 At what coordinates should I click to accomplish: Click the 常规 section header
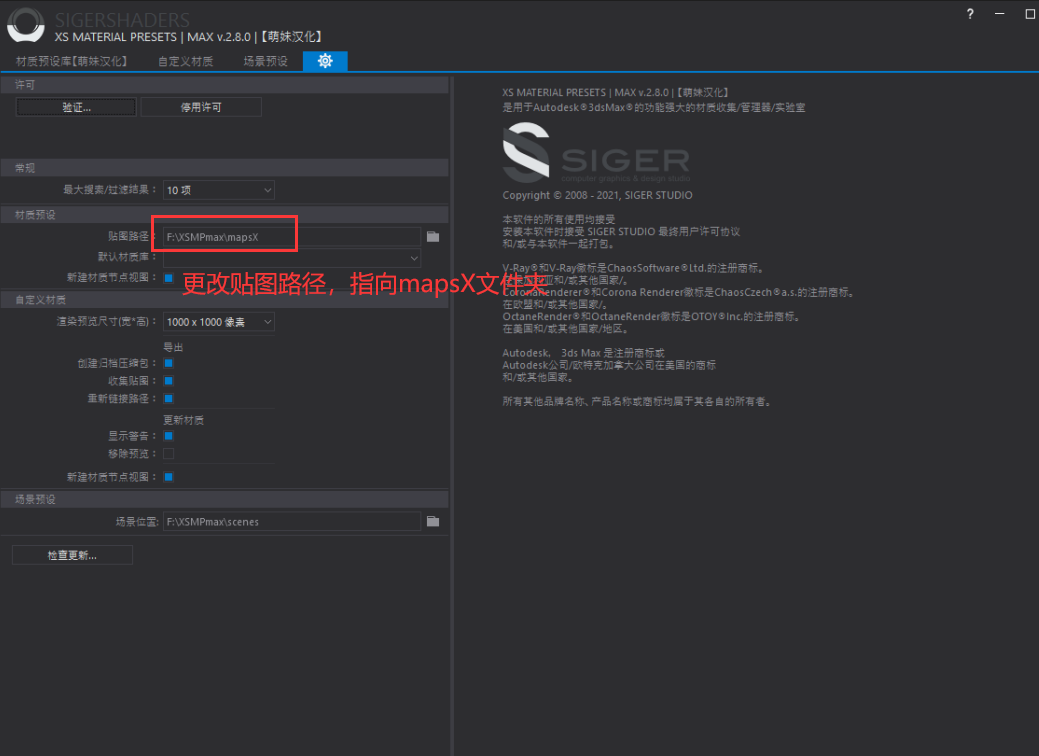(x=225, y=168)
